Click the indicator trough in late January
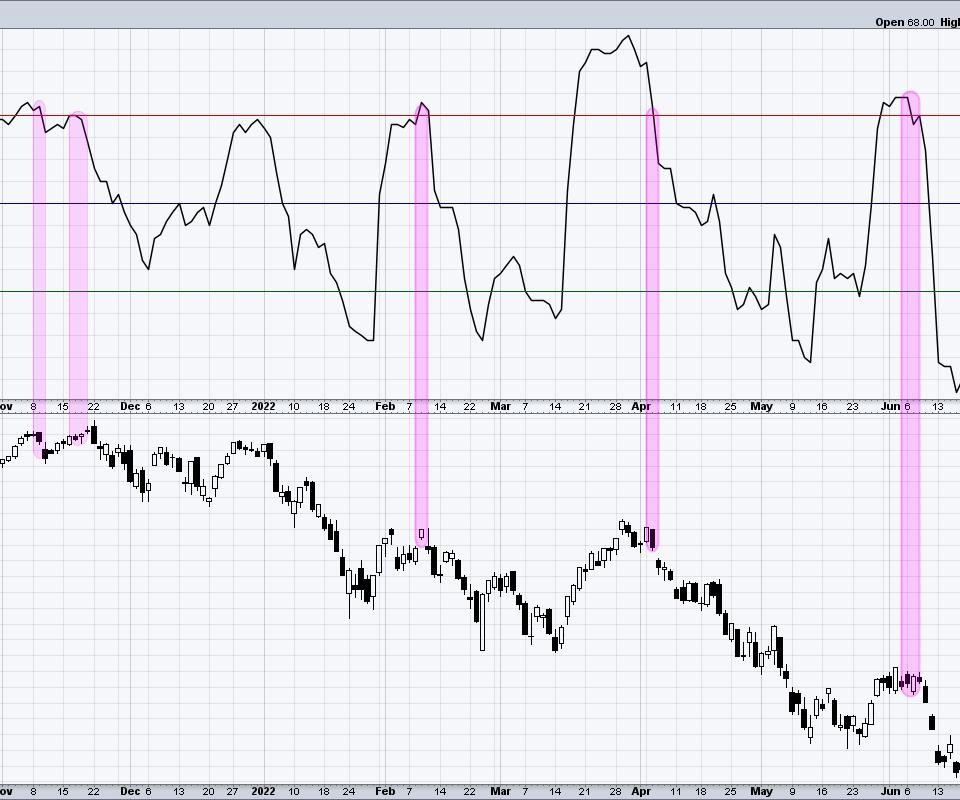 coord(369,340)
